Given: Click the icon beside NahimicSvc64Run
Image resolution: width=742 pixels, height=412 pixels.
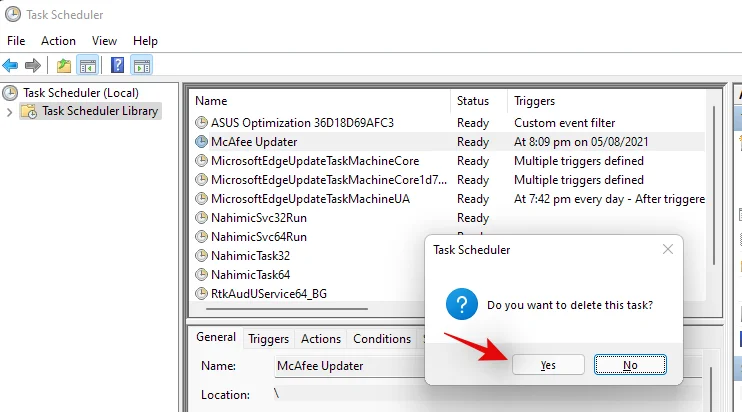Looking at the screenshot, I should (x=202, y=236).
